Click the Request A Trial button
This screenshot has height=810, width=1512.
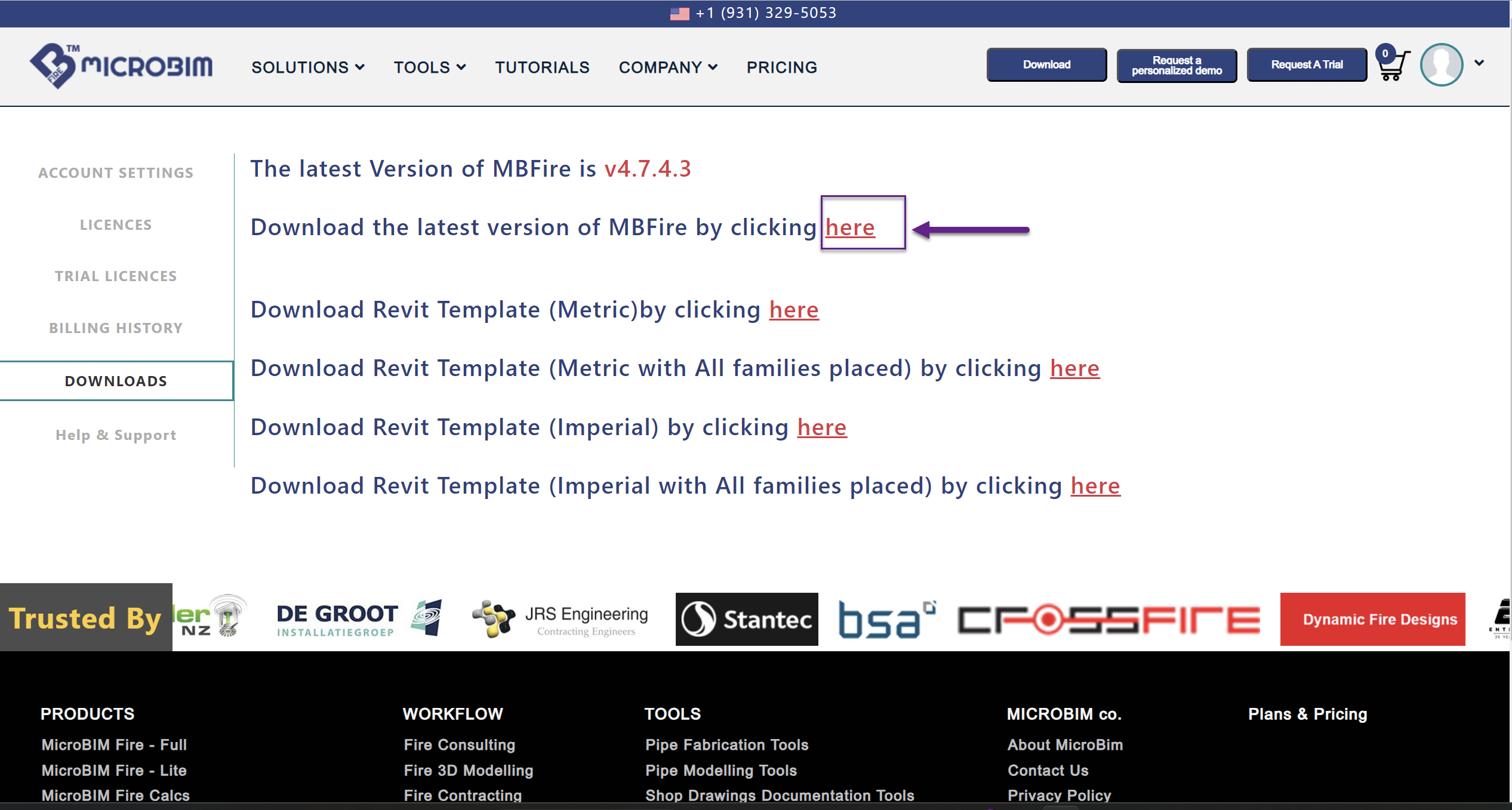click(x=1307, y=64)
